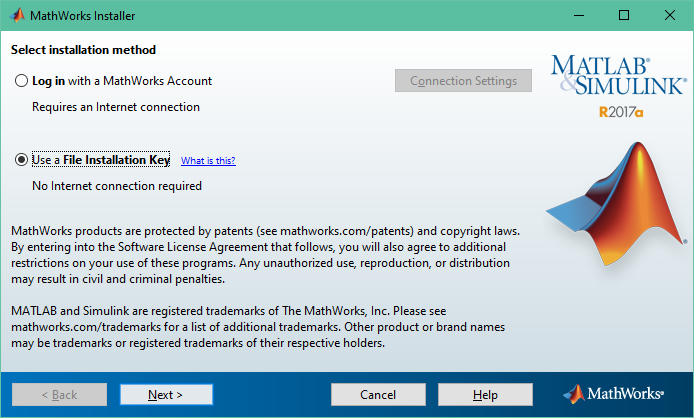The height and width of the screenshot is (418, 694).
Task: Maximize the installer window
Action: 624,15
